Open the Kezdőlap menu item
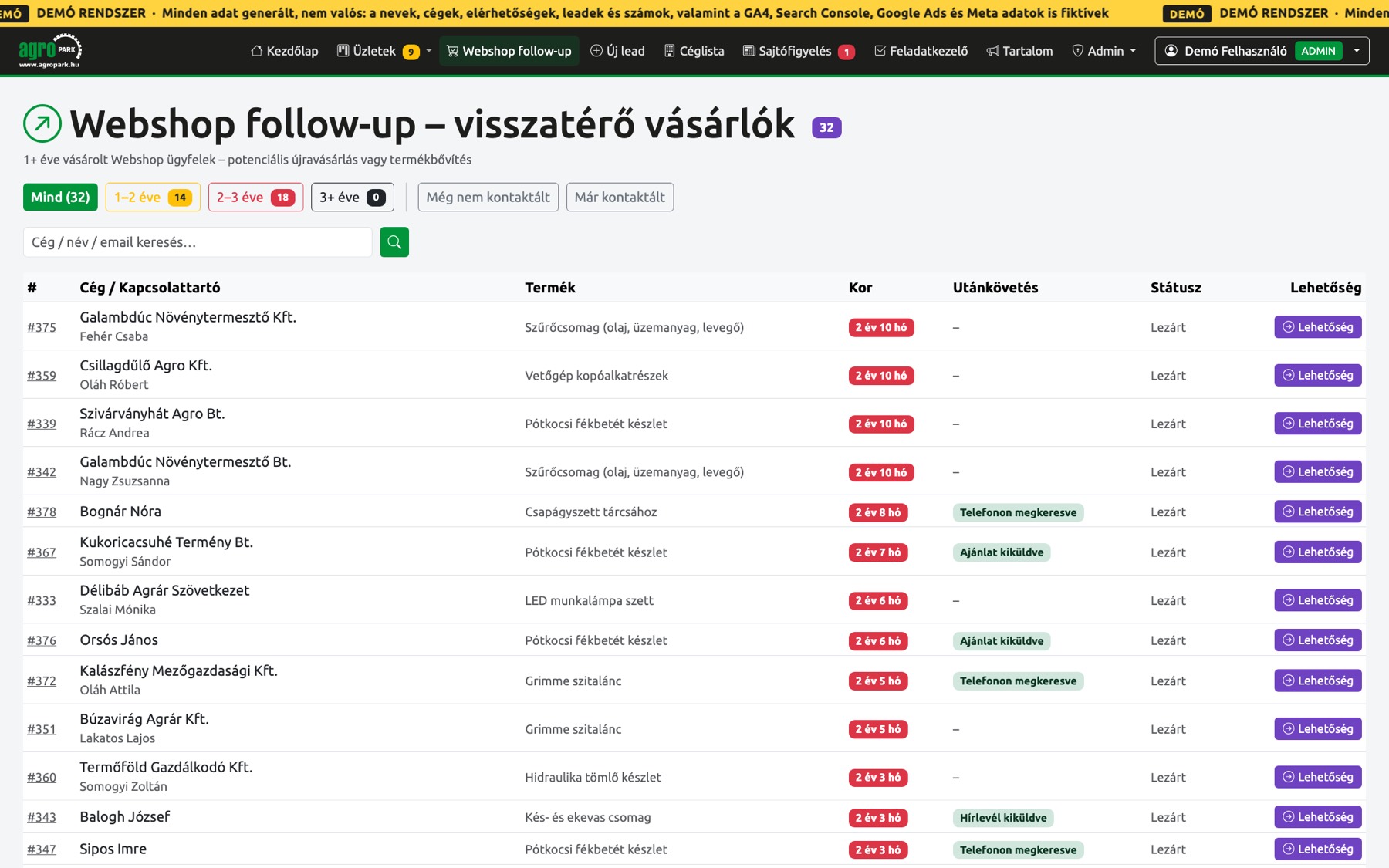 coord(285,51)
